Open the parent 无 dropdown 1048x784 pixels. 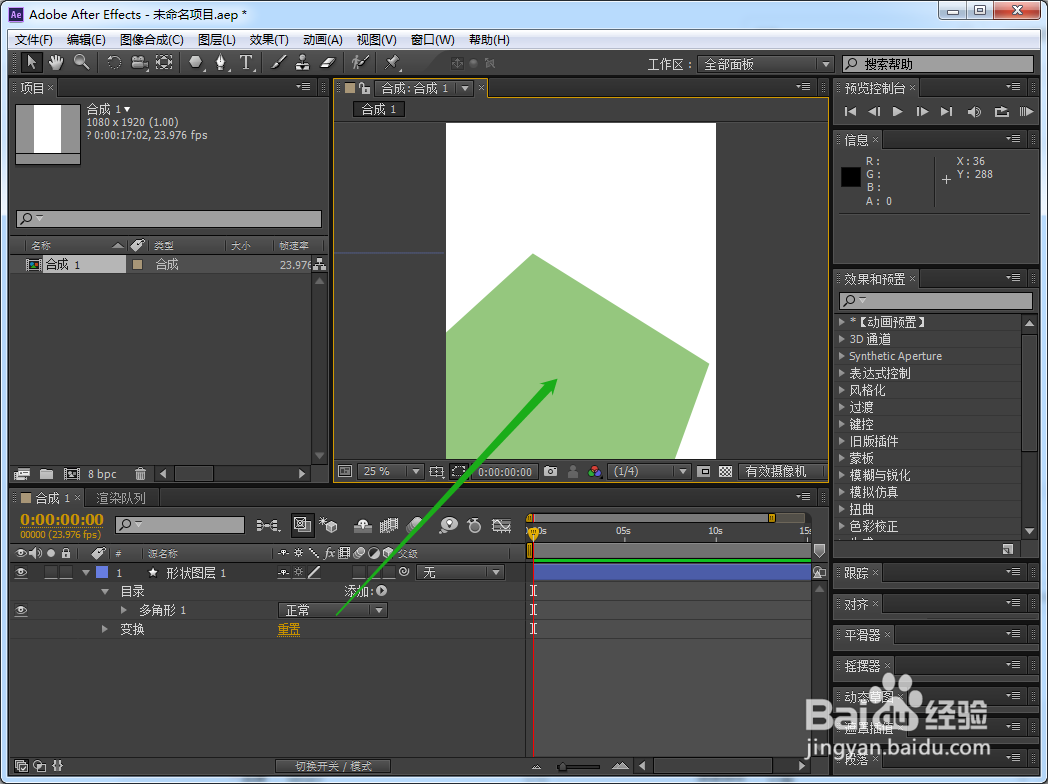coord(460,573)
